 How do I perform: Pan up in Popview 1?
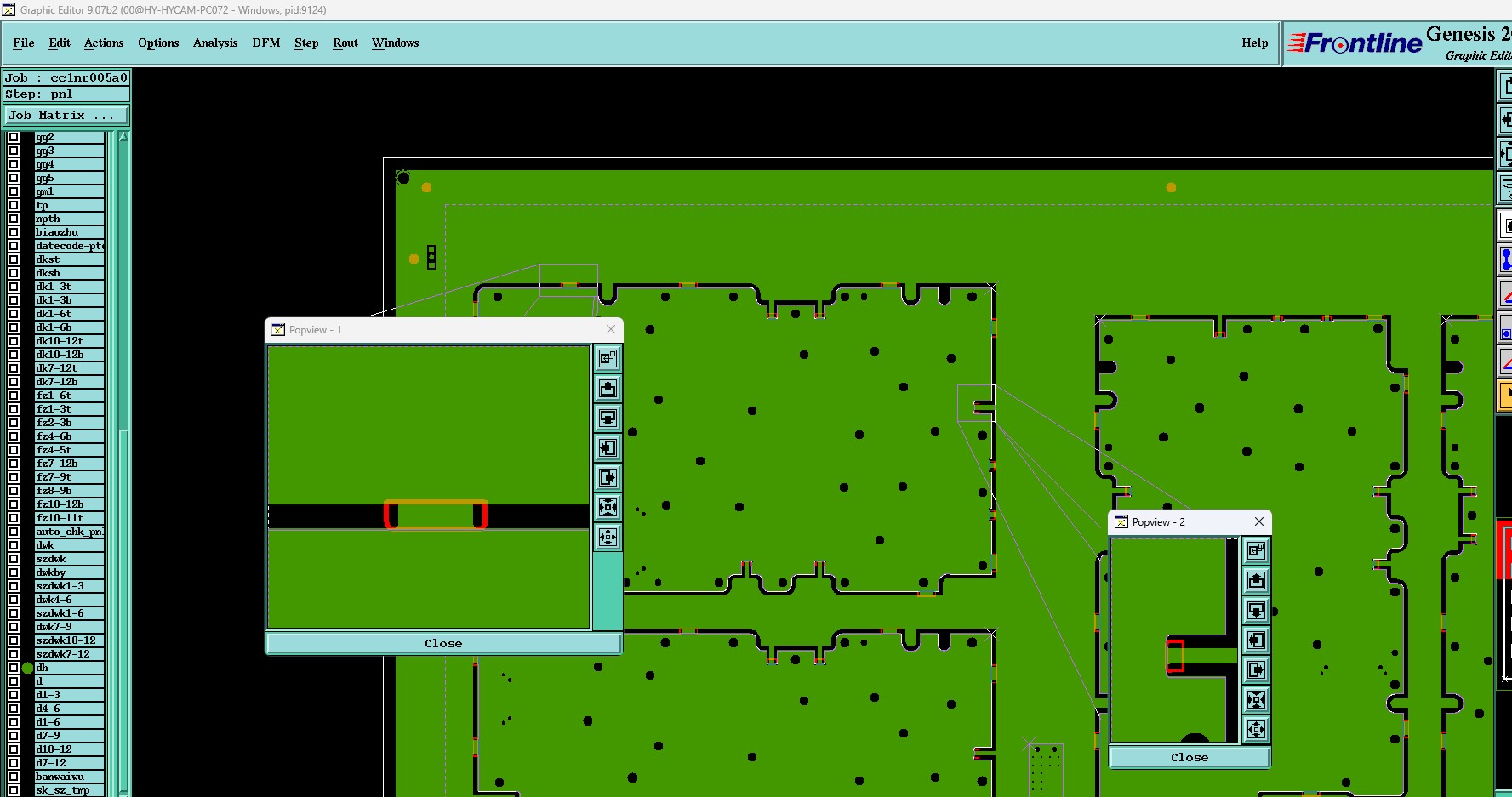point(608,389)
